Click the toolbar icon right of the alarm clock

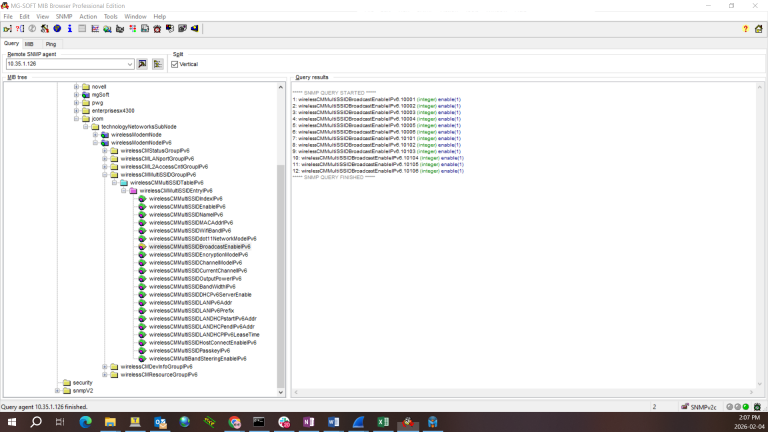point(170,29)
